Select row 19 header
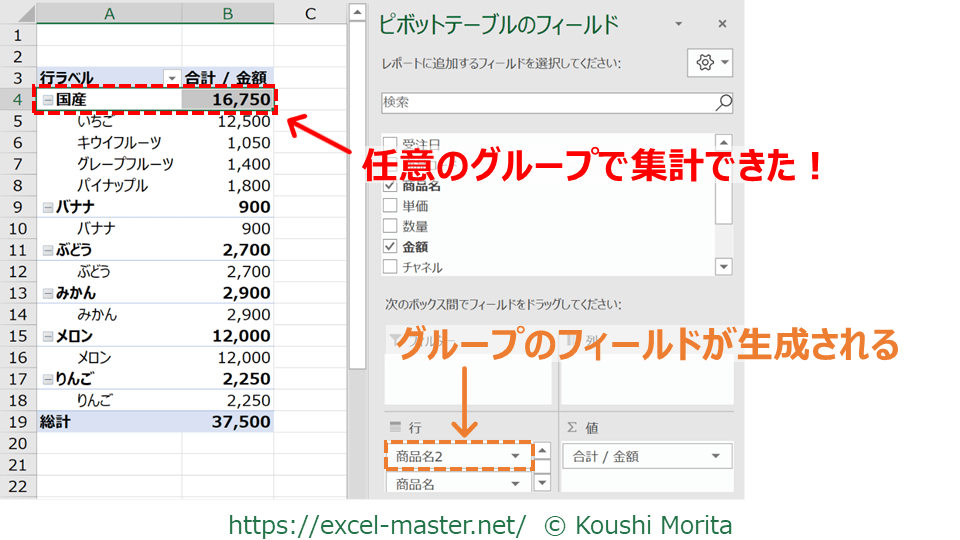Screen dimensions: 960x540 (17, 422)
